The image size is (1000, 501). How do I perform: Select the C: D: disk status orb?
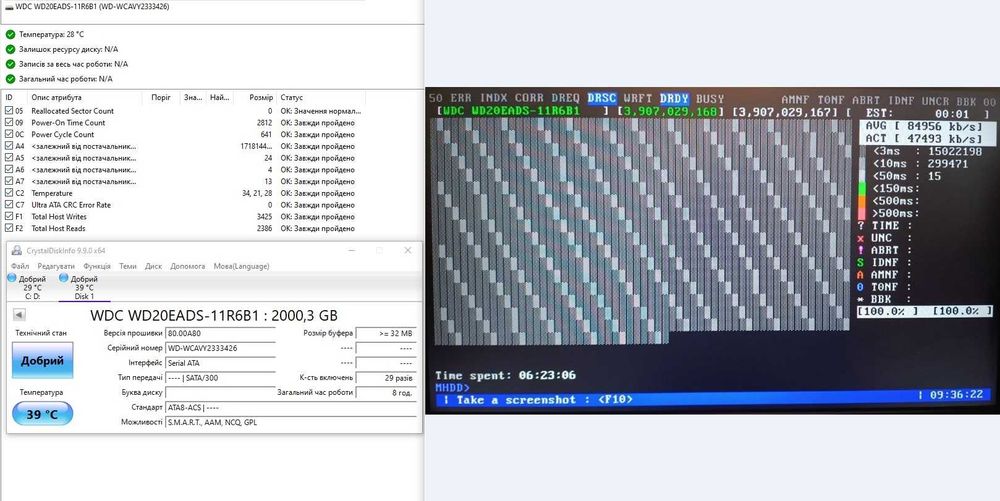(x=11, y=278)
